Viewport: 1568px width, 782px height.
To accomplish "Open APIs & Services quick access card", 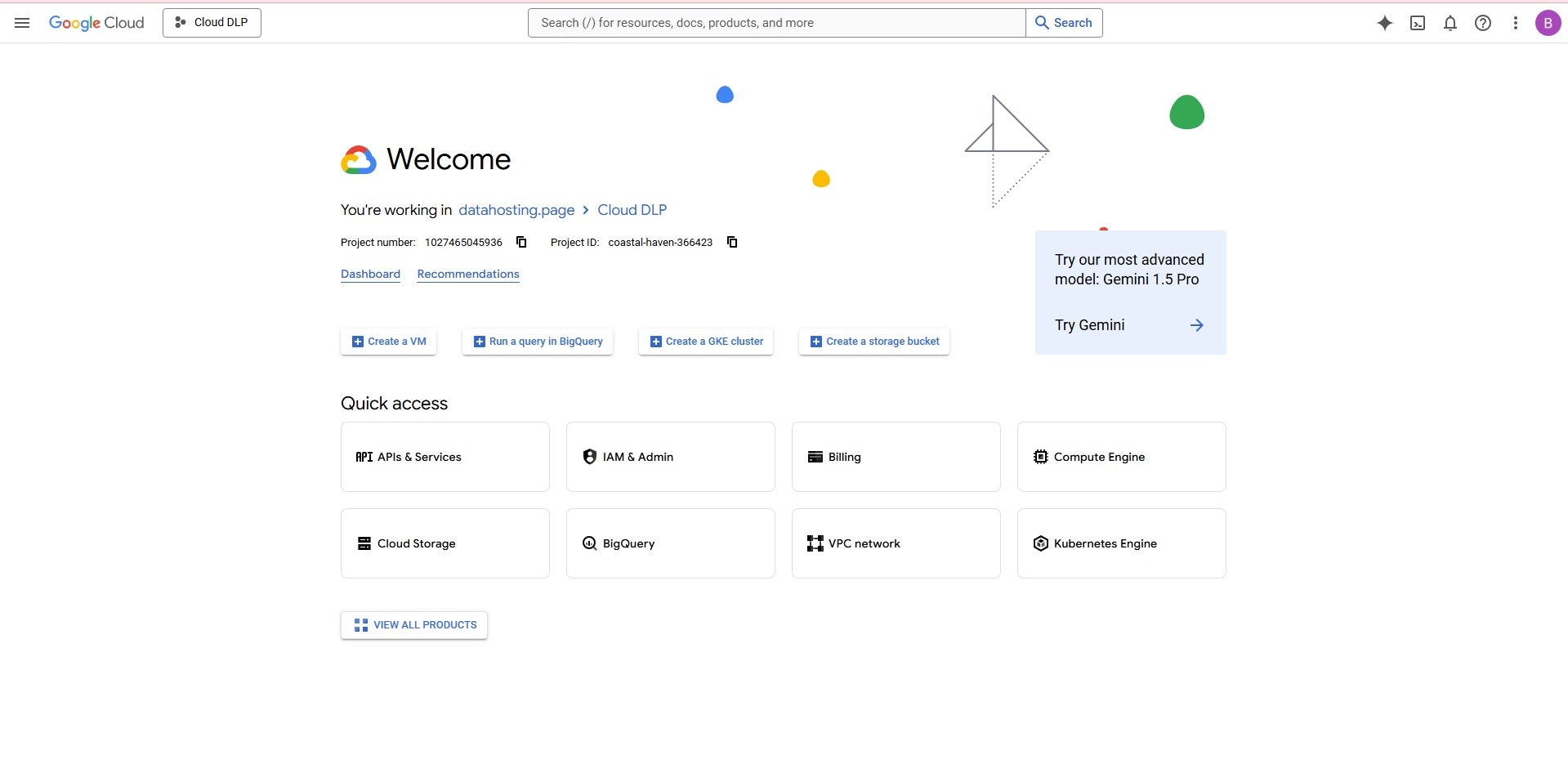I will coord(445,457).
